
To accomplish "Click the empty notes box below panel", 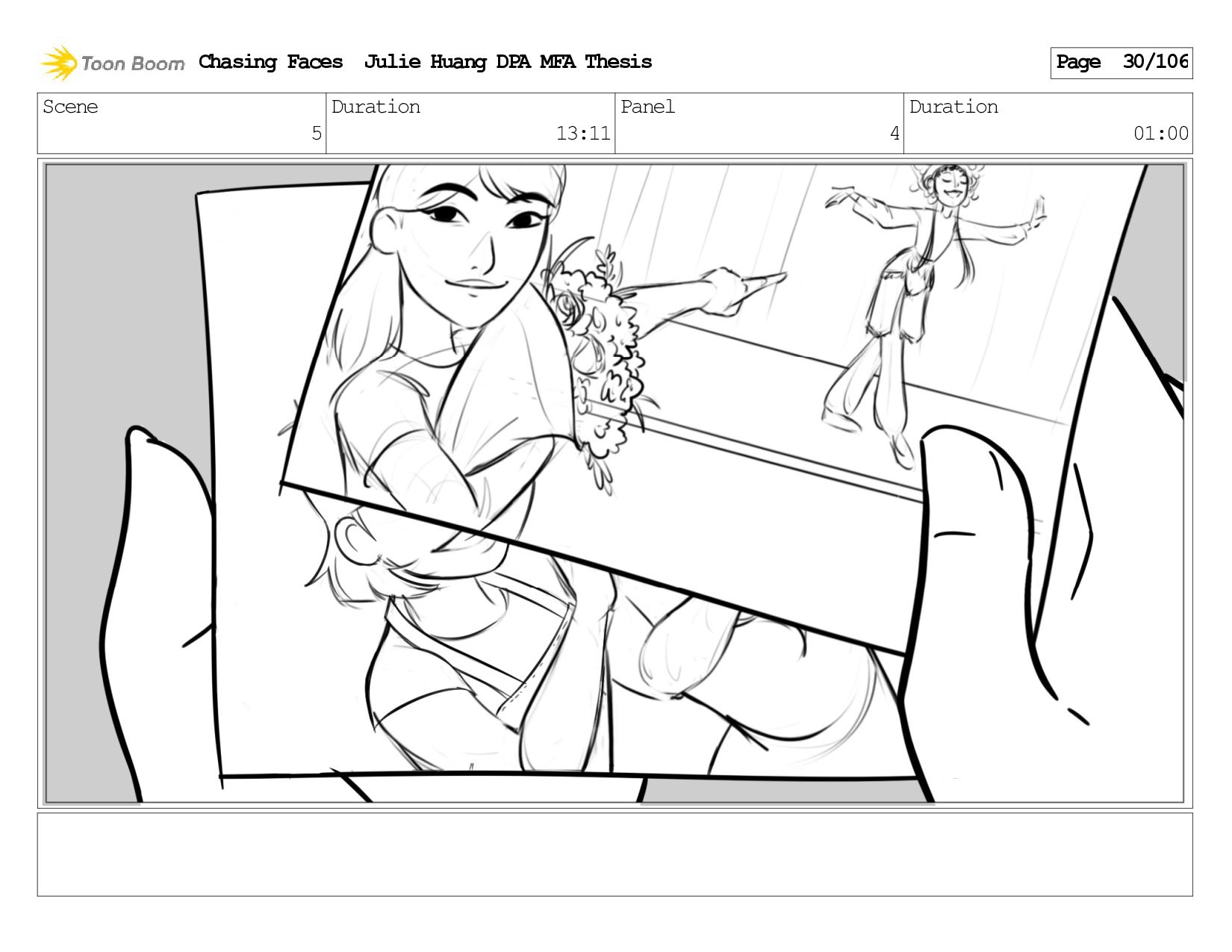I will click(x=615, y=854).
